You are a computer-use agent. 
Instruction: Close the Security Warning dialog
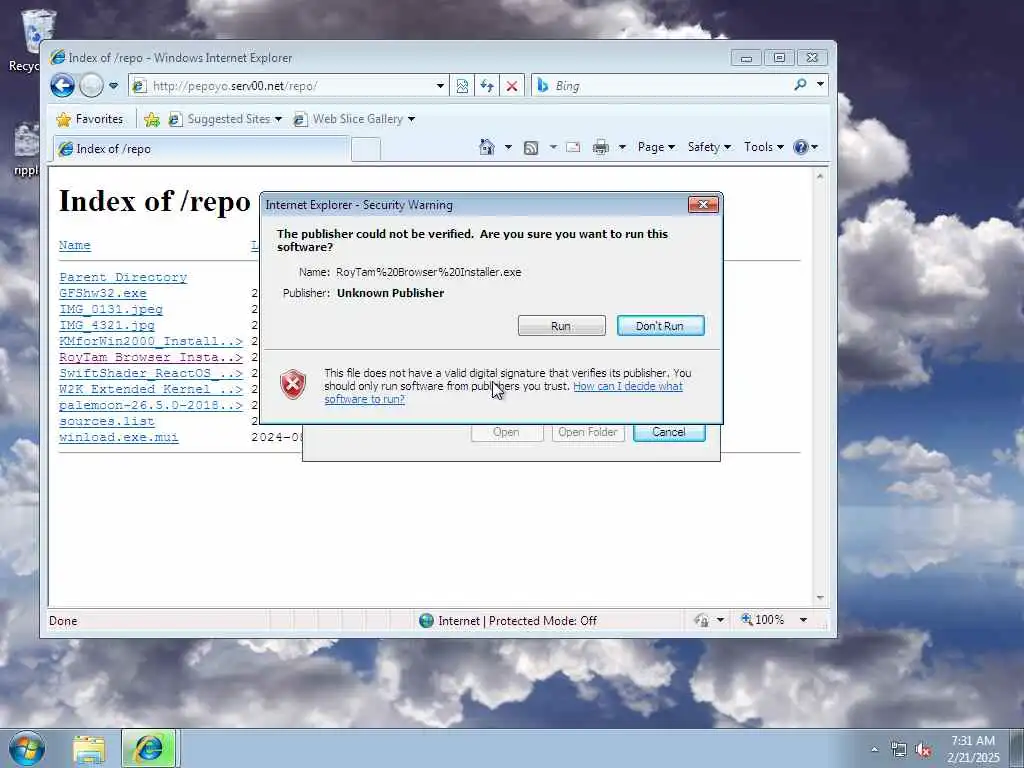703,205
